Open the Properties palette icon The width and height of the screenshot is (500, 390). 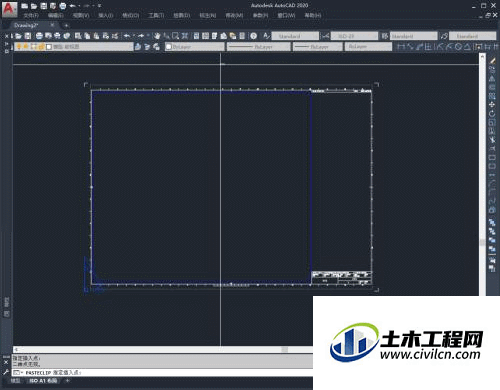click(196, 36)
